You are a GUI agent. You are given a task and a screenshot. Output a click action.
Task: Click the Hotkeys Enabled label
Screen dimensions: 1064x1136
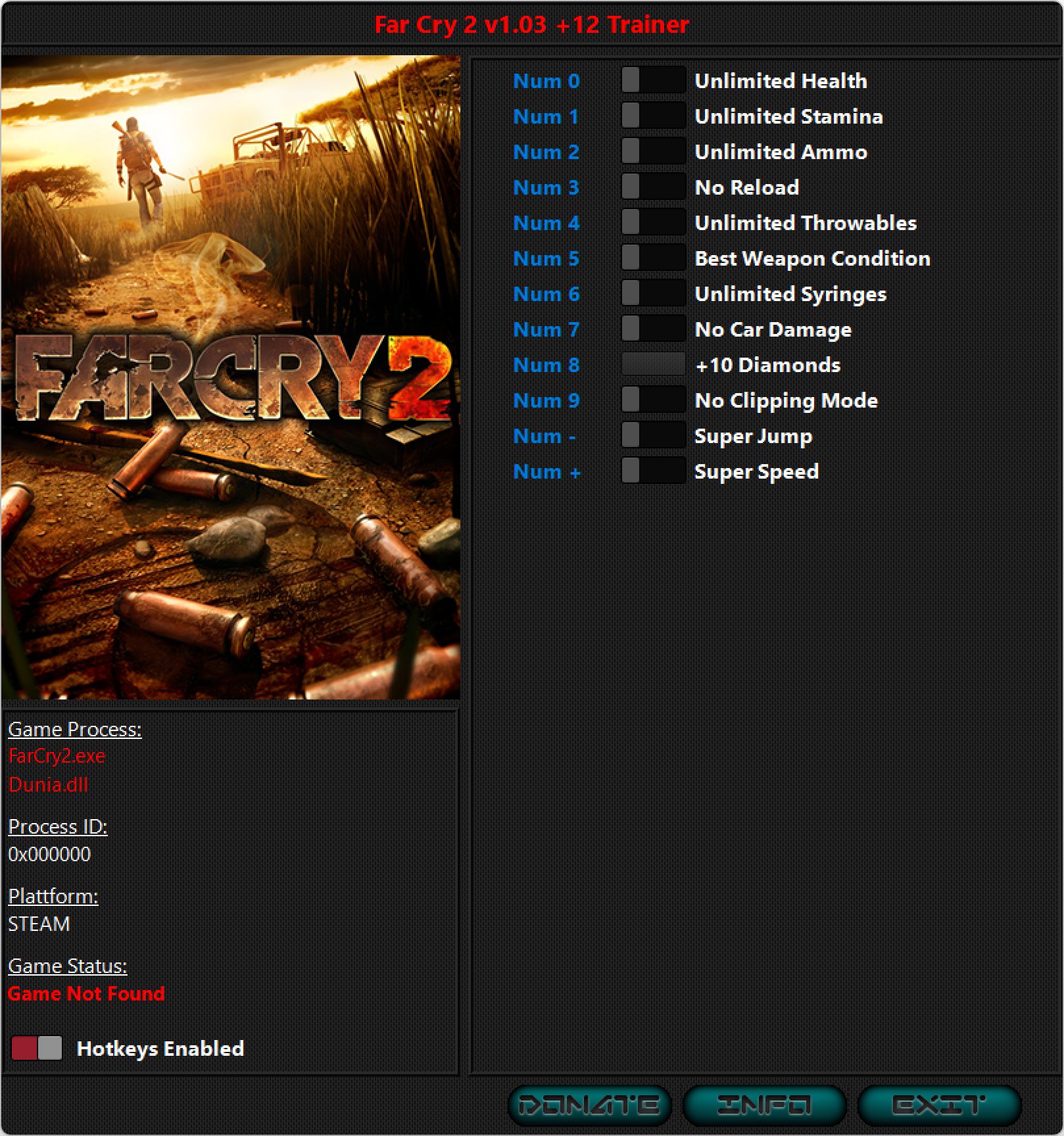click(160, 1049)
